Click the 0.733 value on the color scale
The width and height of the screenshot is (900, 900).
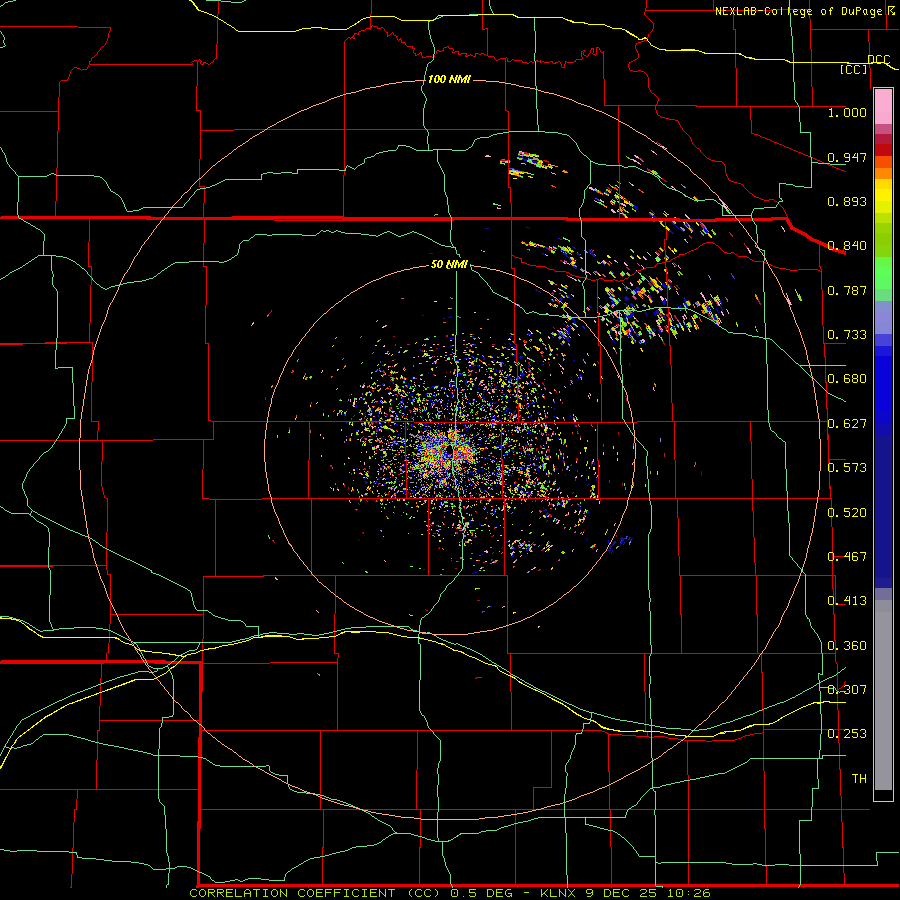(x=847, y=335)
